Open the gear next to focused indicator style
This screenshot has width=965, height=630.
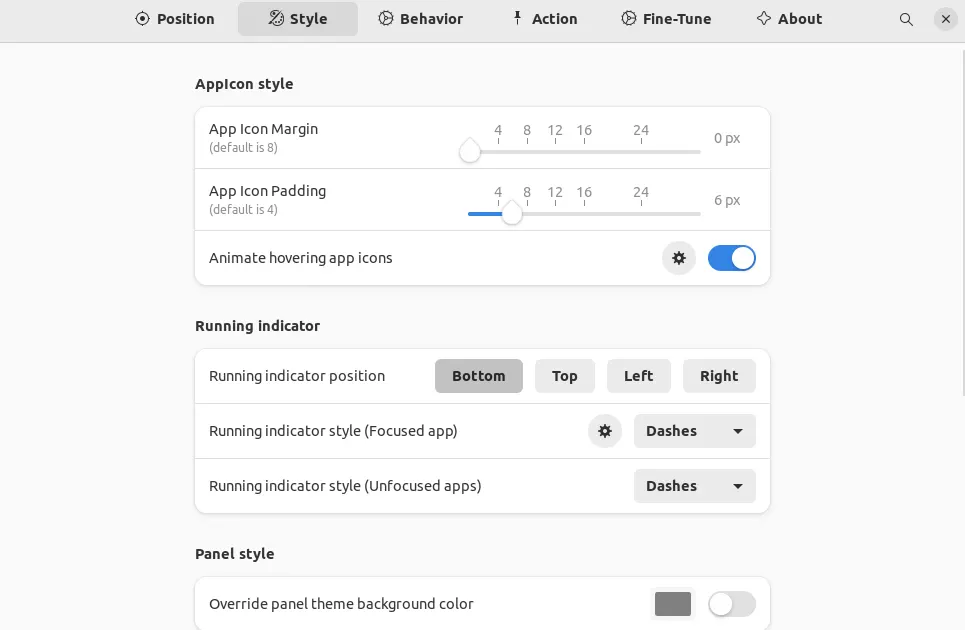pyautogui.click(x=605, y=431)
